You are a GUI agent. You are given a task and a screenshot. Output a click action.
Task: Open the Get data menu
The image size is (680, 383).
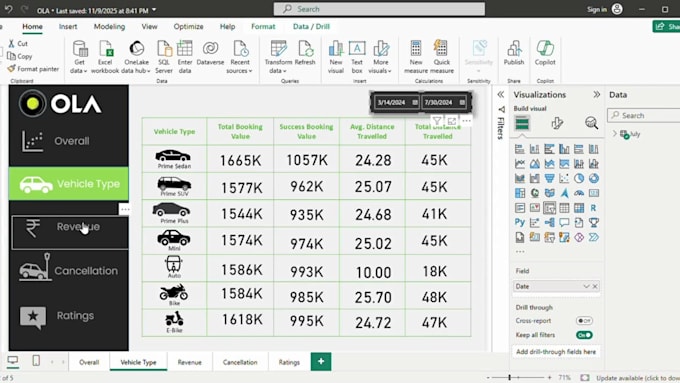(79, 56)
